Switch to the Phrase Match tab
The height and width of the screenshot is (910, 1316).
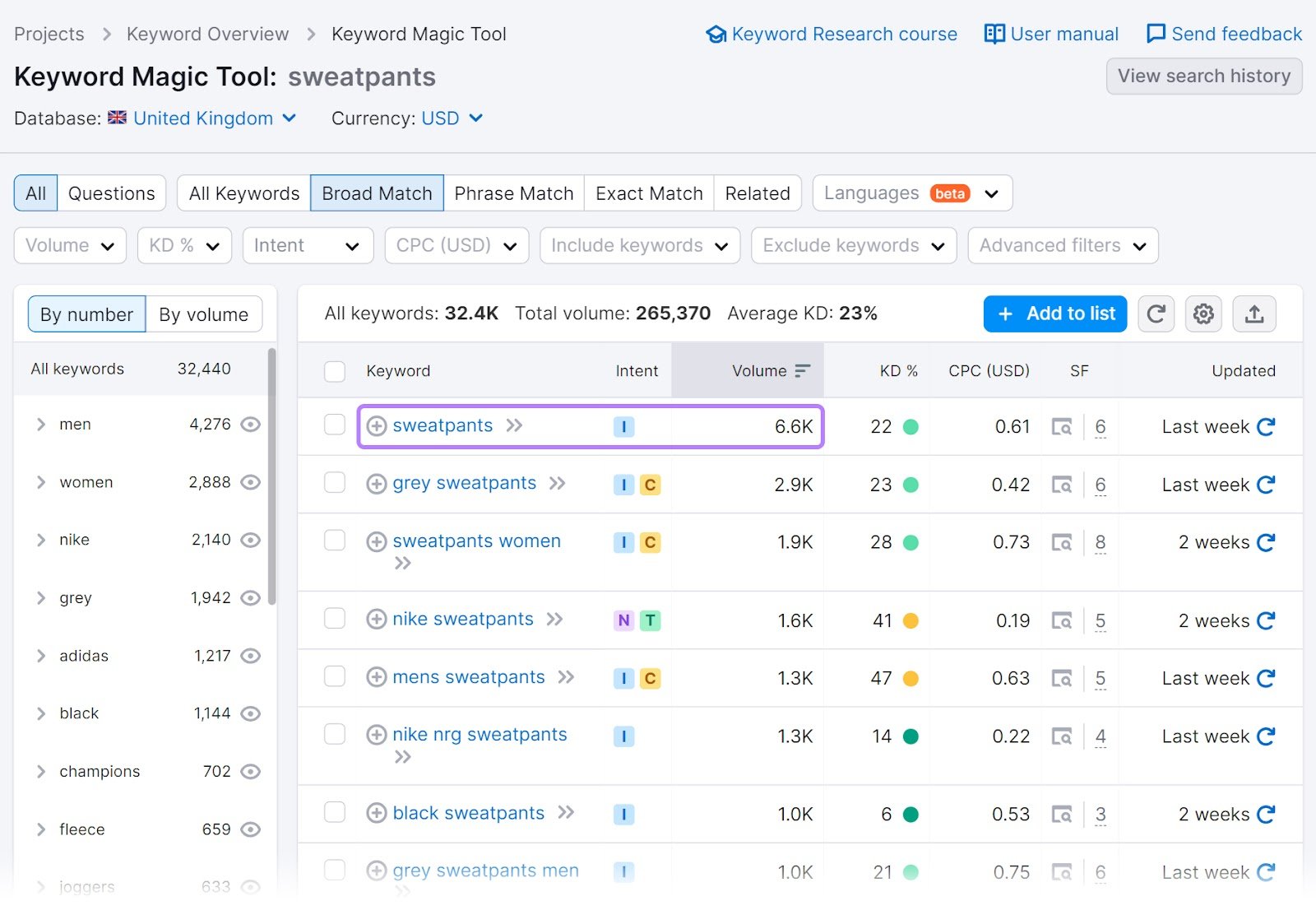(513, 193)
